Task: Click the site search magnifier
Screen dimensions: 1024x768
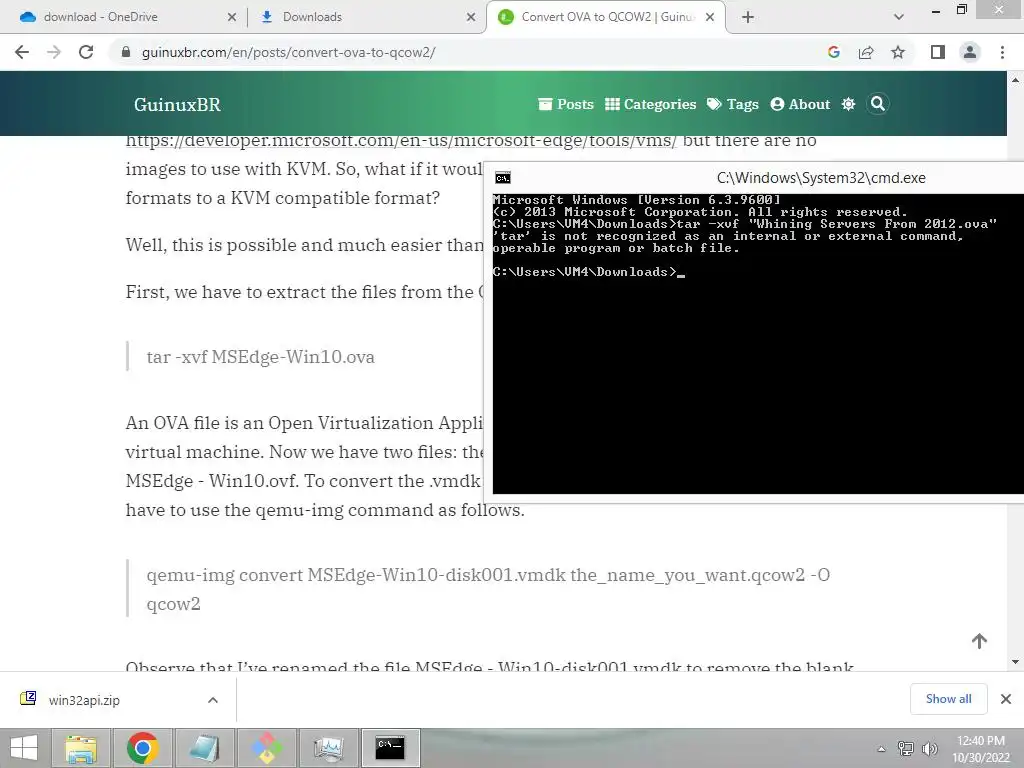Action: pyautogui.click(x=878, y=104)
